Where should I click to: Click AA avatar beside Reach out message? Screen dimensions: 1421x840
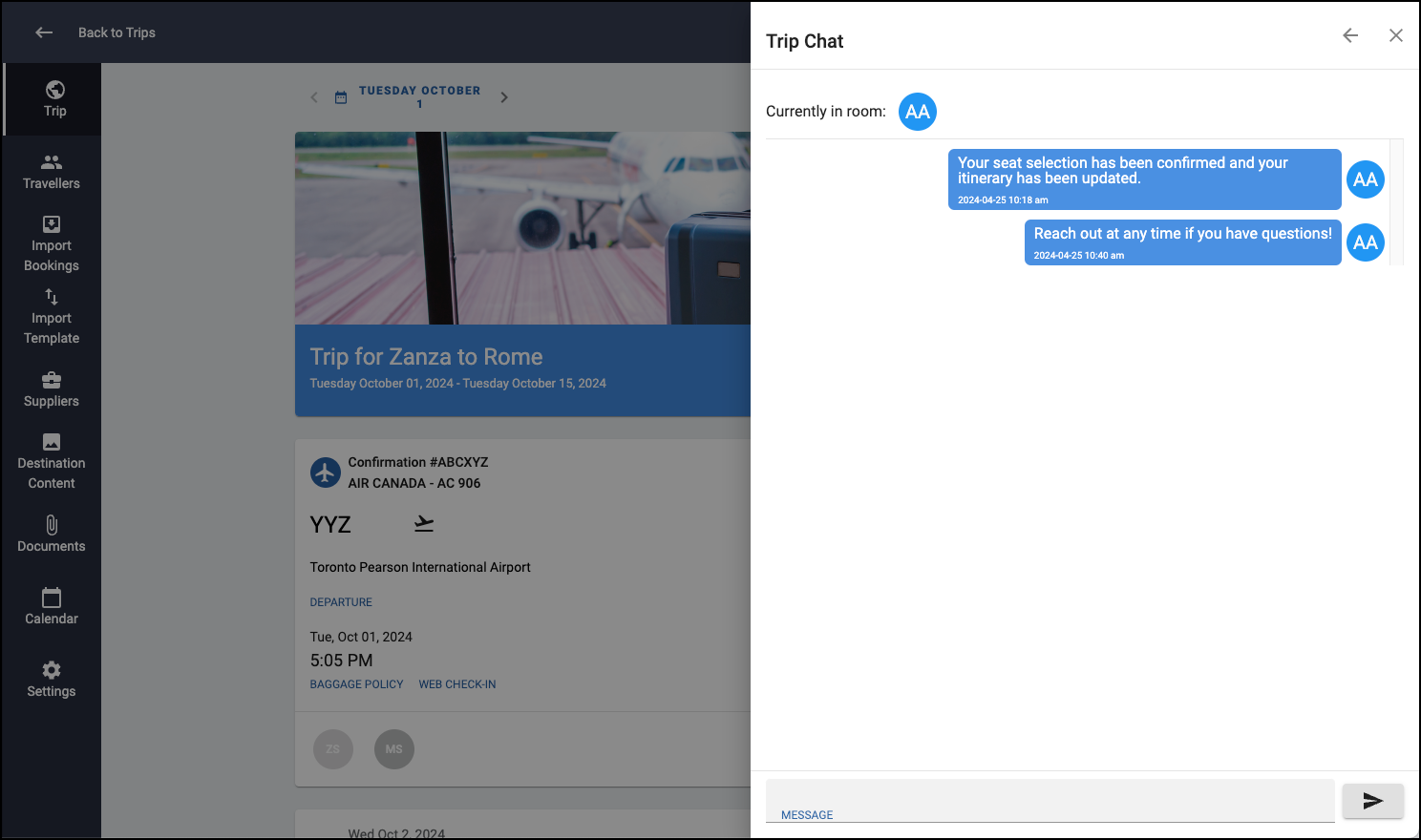(1366, 242)
